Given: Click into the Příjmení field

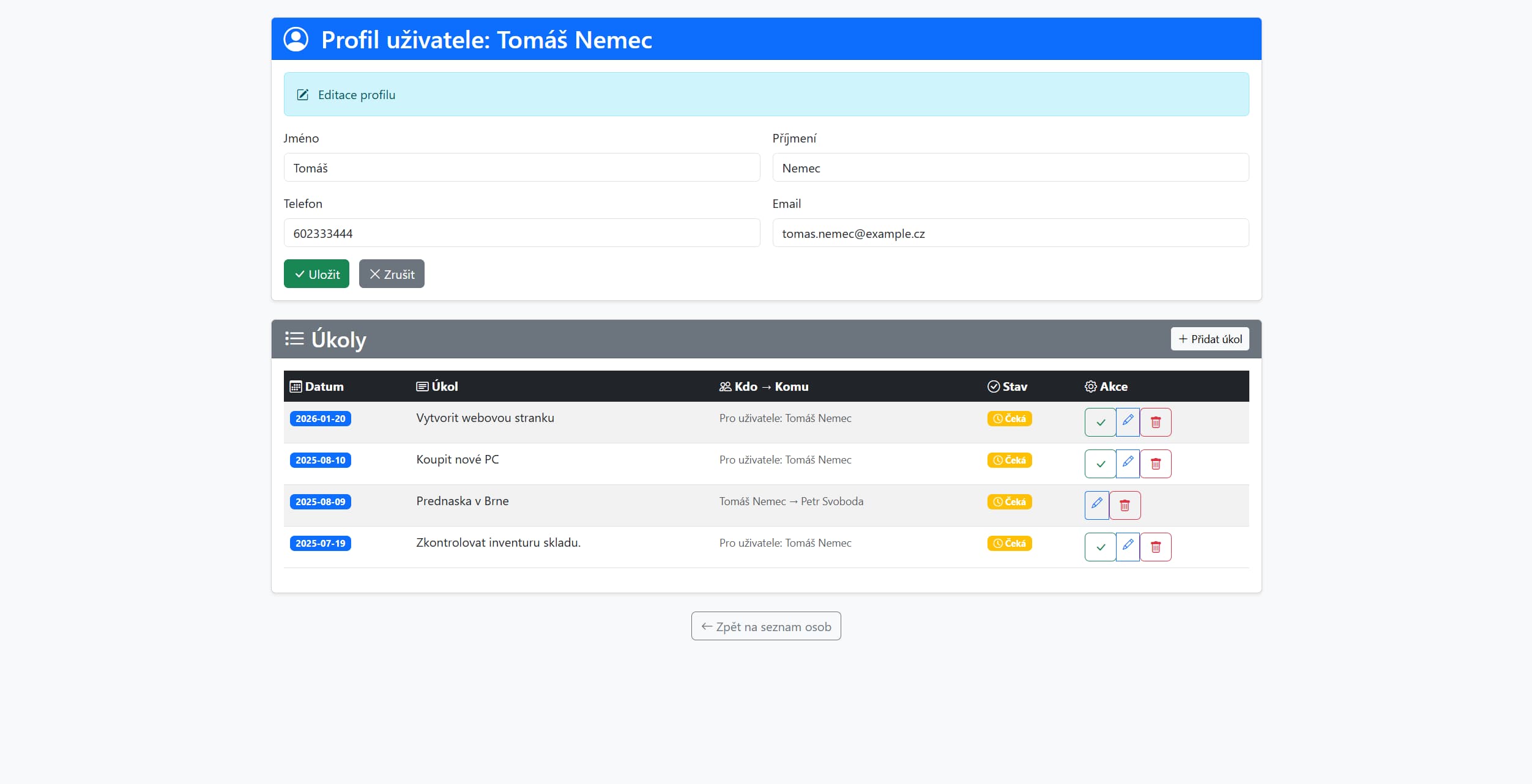Looking at the screenshot, I should coord(1010,168).
